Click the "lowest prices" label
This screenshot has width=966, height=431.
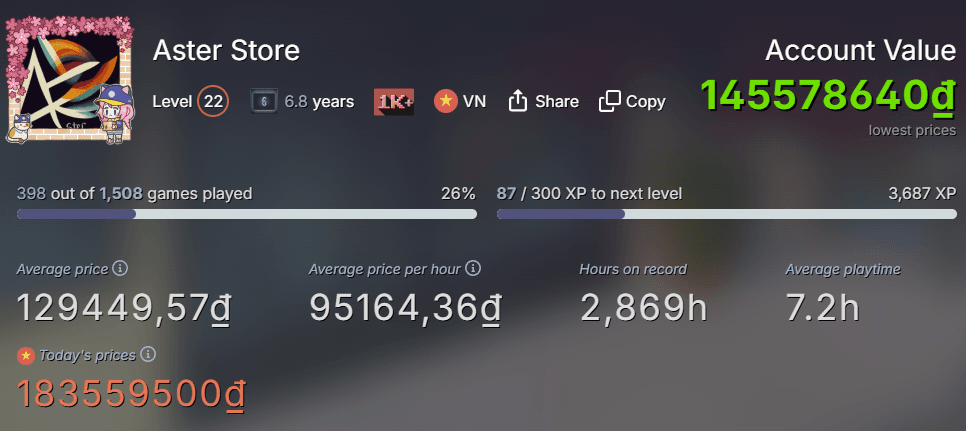[x=912, y=130]
